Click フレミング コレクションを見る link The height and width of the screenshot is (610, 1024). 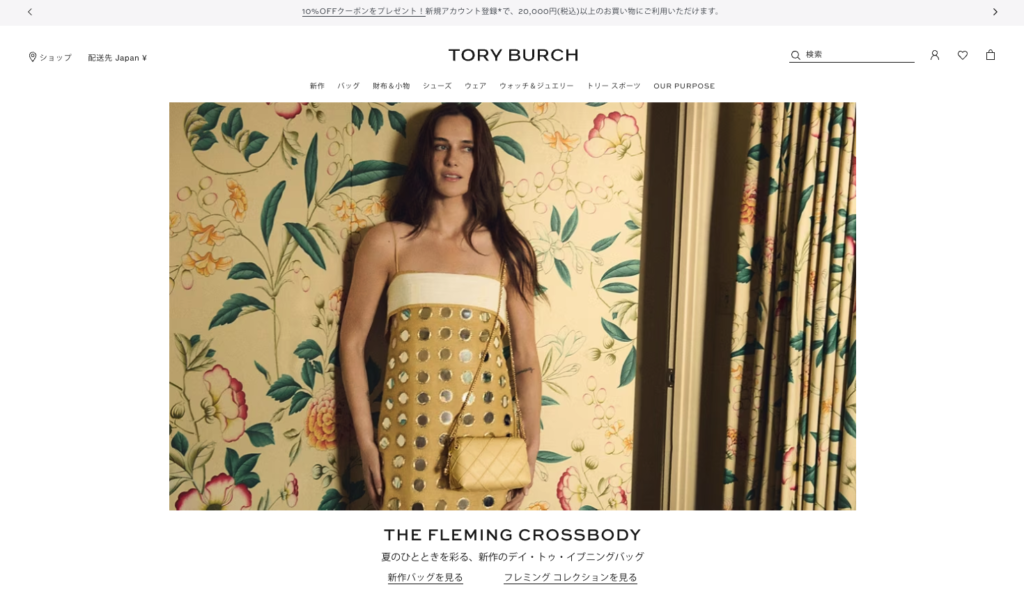[x=570, y=577]
